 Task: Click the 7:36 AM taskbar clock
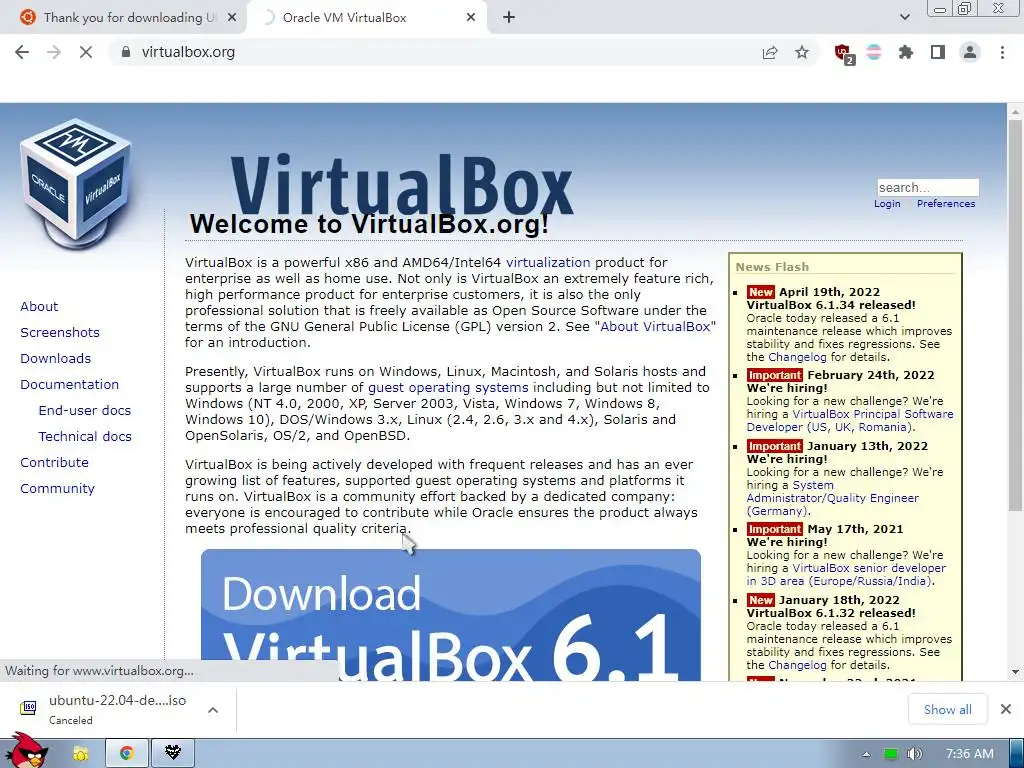click(x=970, y=754)
